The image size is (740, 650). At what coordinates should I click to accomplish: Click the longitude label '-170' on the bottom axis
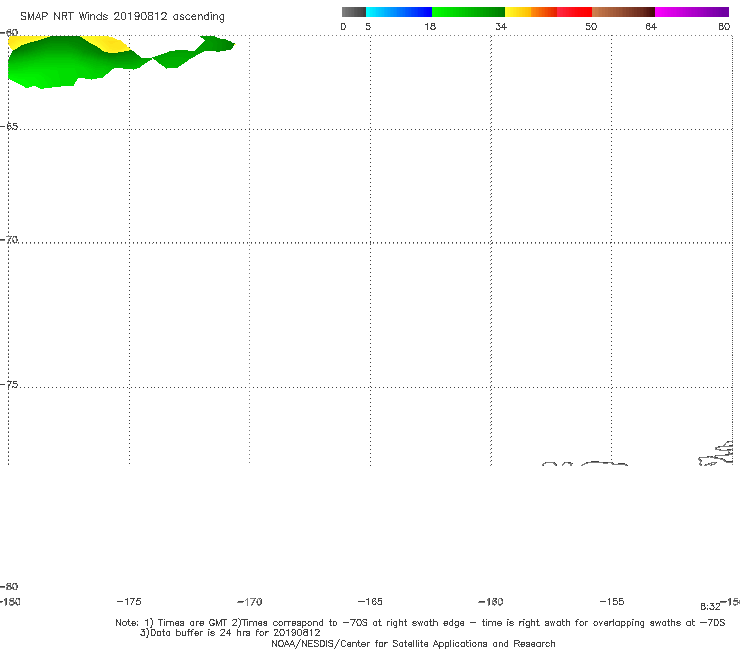[x=250, y=602]
